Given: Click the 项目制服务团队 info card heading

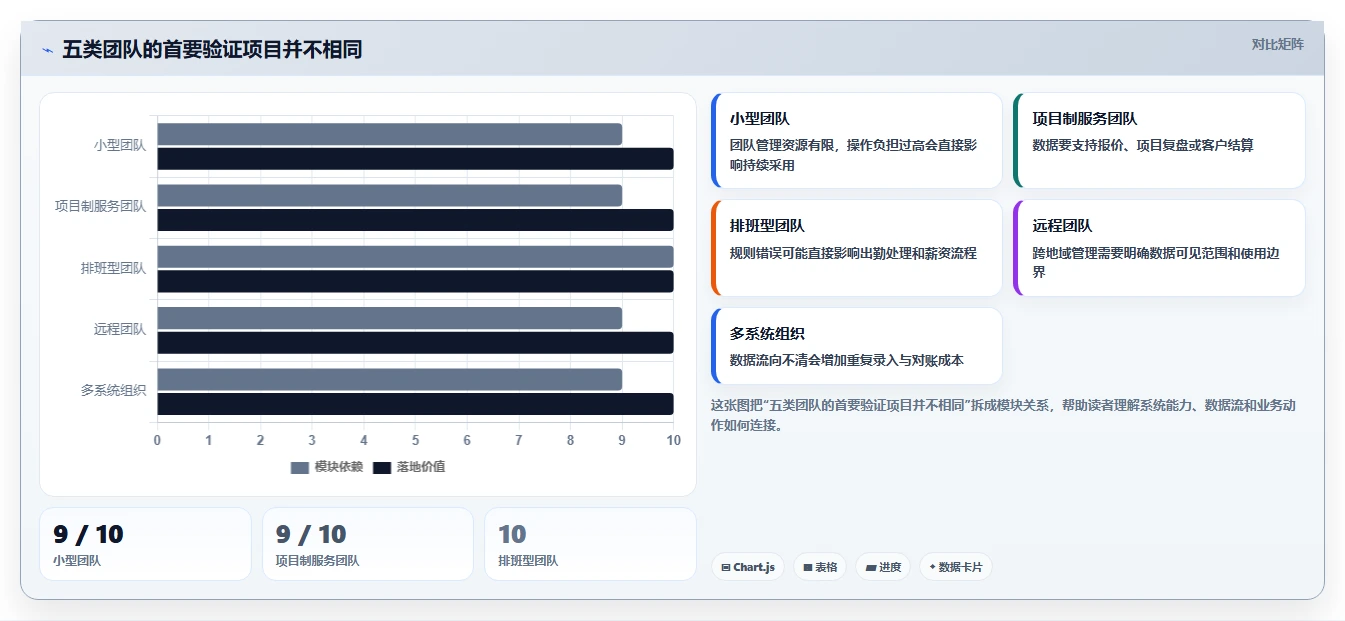Looking at the screenshot, I should (1084, 119).
